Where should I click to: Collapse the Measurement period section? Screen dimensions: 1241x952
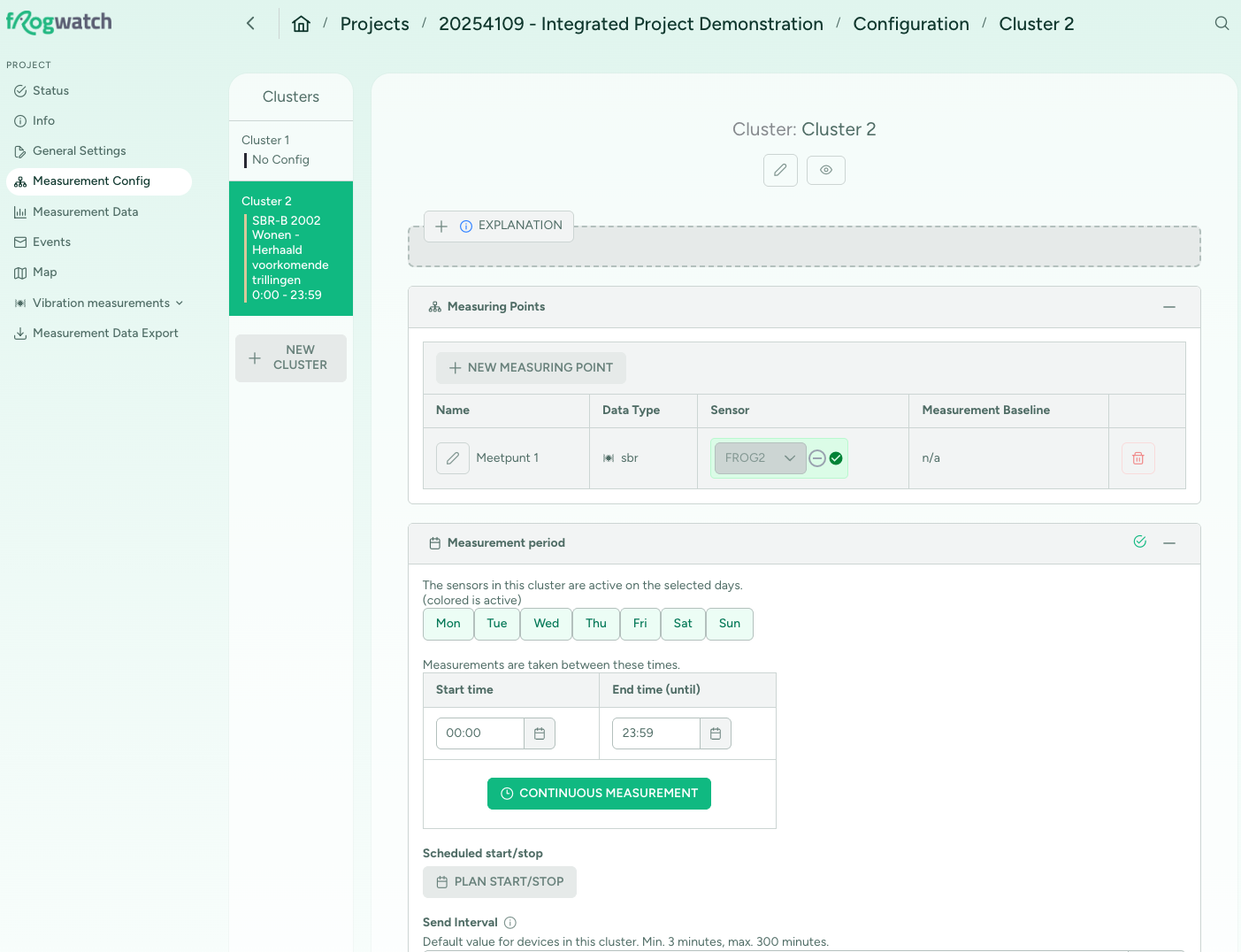pyautogui.click(x=1169, y=543)
